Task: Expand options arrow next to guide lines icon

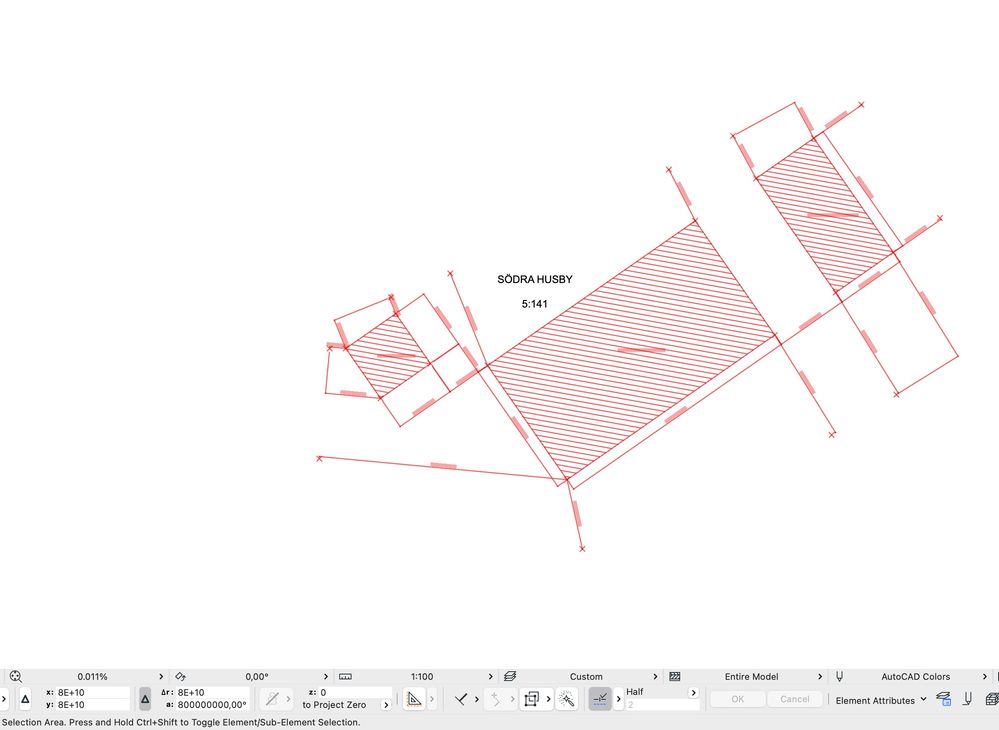Action: [432, 699]
